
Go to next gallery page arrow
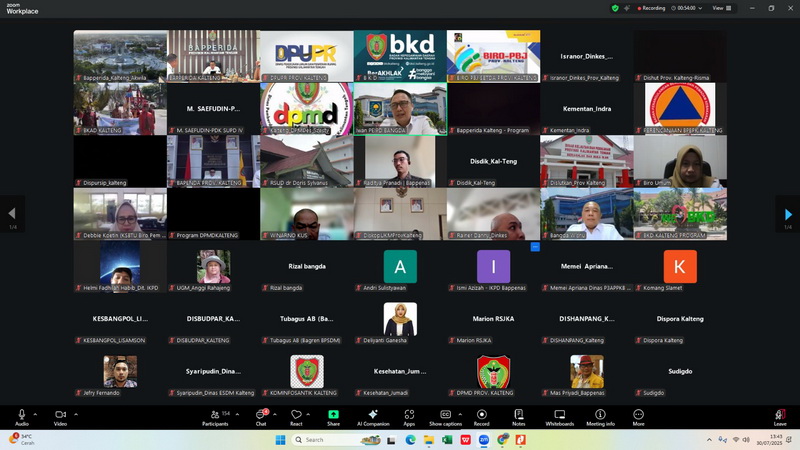[x=788, y=214]
